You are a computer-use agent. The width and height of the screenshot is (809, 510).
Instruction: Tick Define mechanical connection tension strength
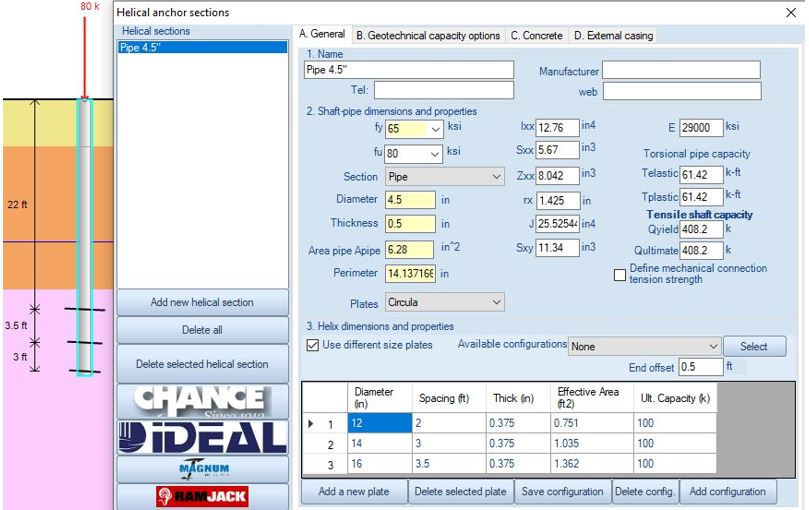click(620, 275)
